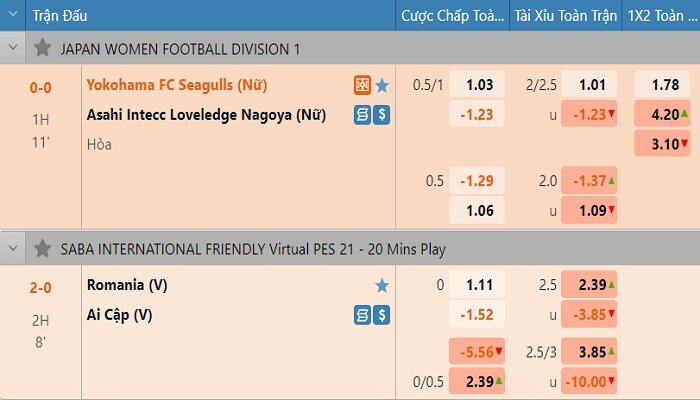The width and height of the screenshot is (700, 400).
Task: Choose Romania over 2.5 odds 2.39
Action: click(589, 284)
